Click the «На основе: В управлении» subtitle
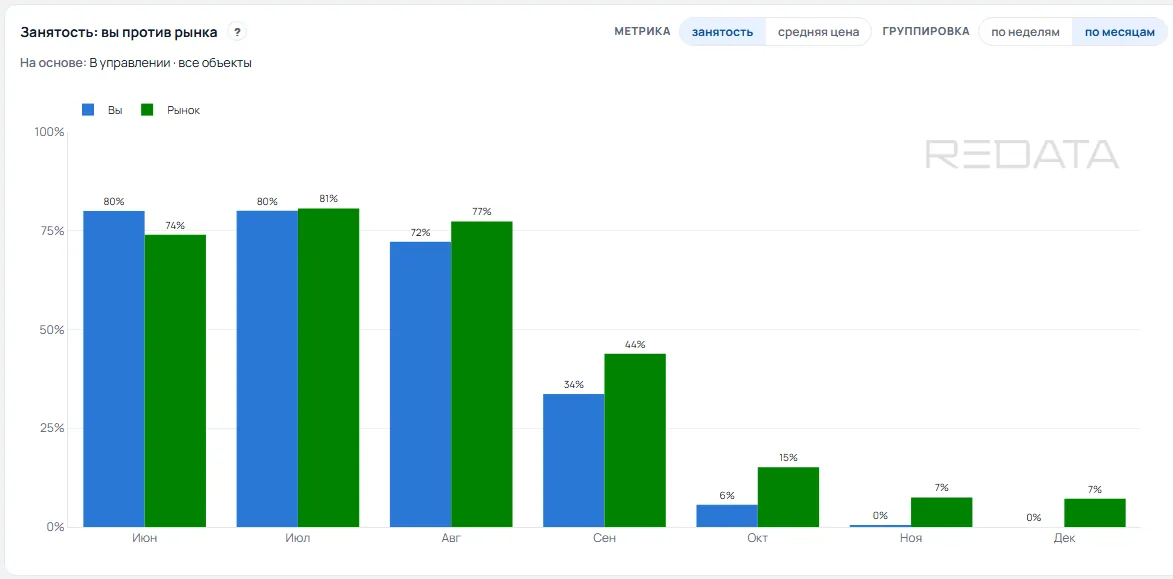The height and width of the screenshot is (579, 1173). coord(135,64)
